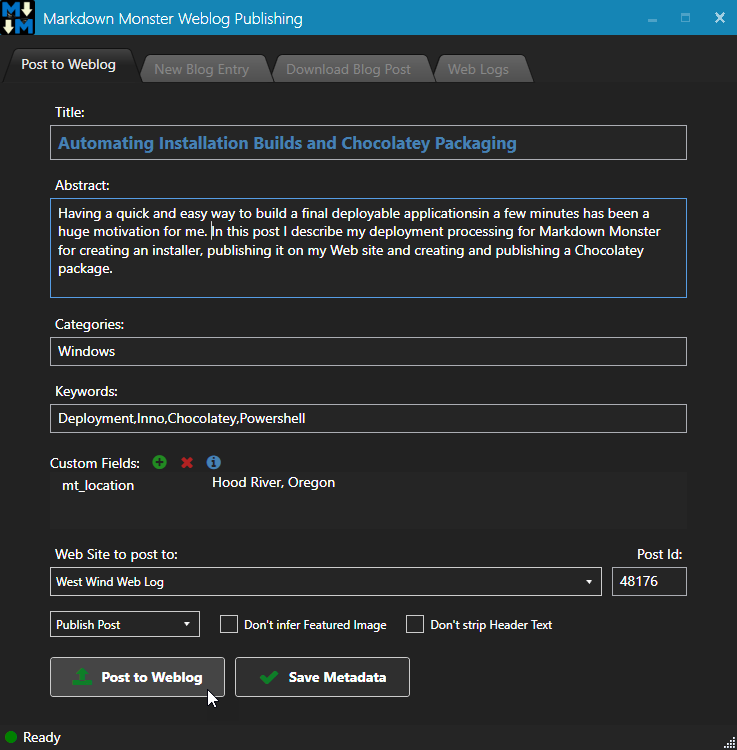The height and width of the screenshot is (750, 737).
Task: Click the Keywords input field
Action: click(x=368, y=419)
